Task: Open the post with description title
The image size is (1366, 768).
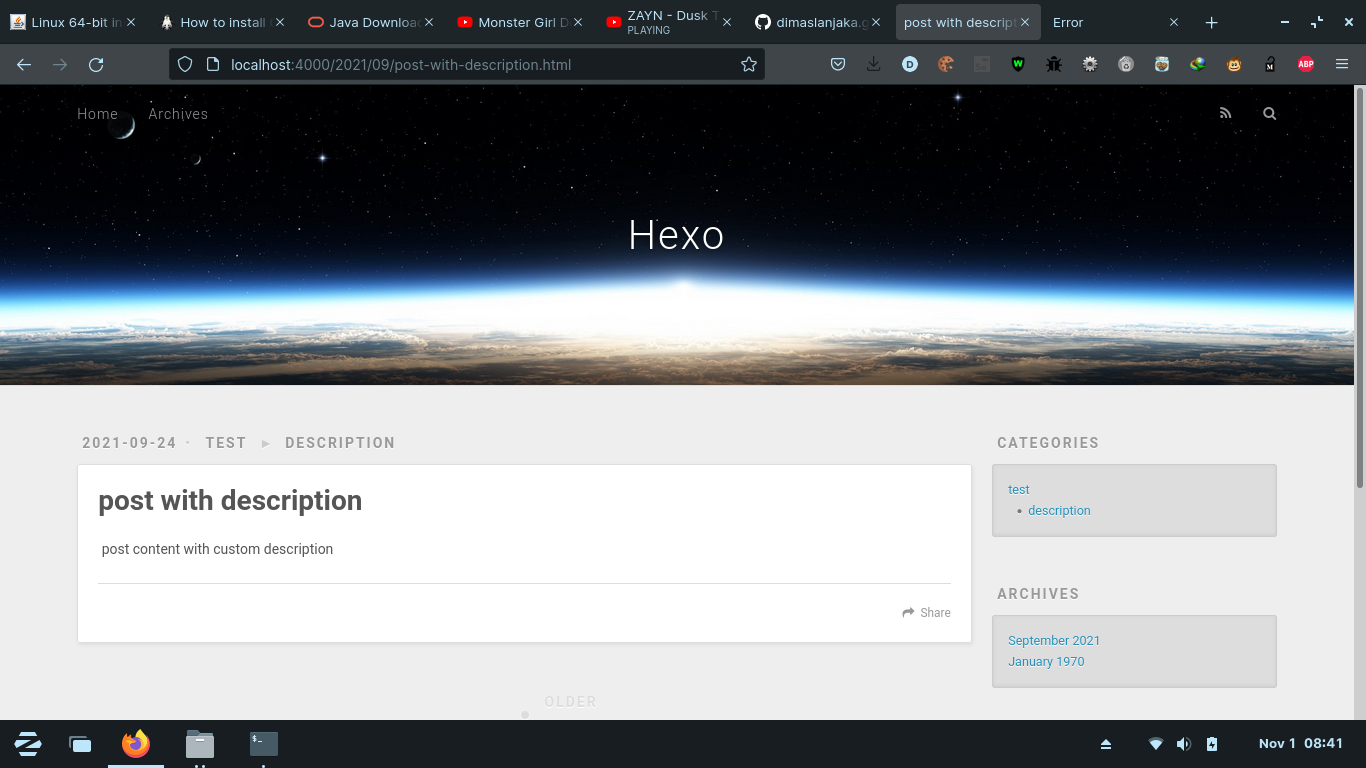Action: click(x=230, y=500)
